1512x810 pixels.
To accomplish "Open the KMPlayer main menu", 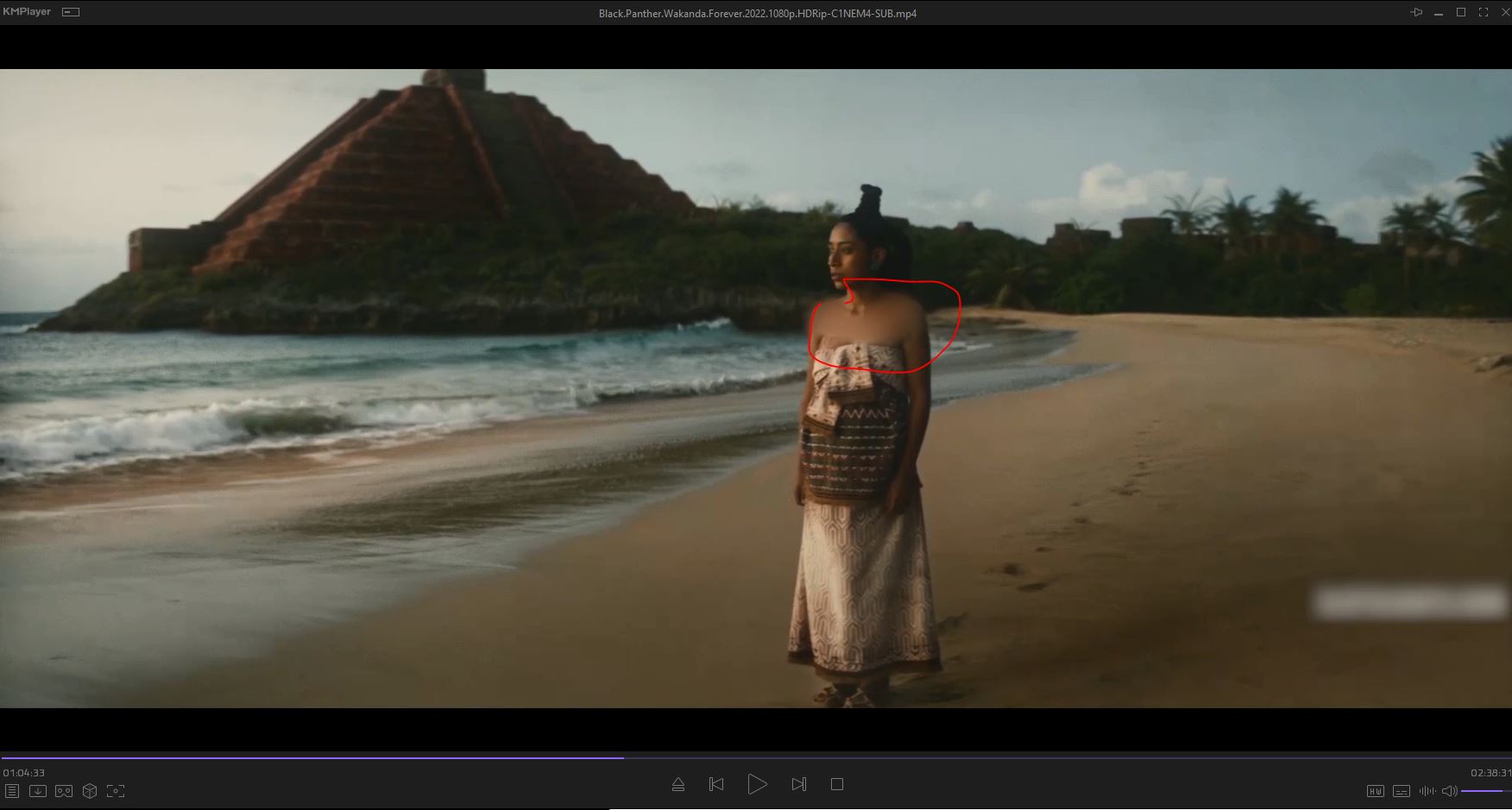I will coord(27,12).
